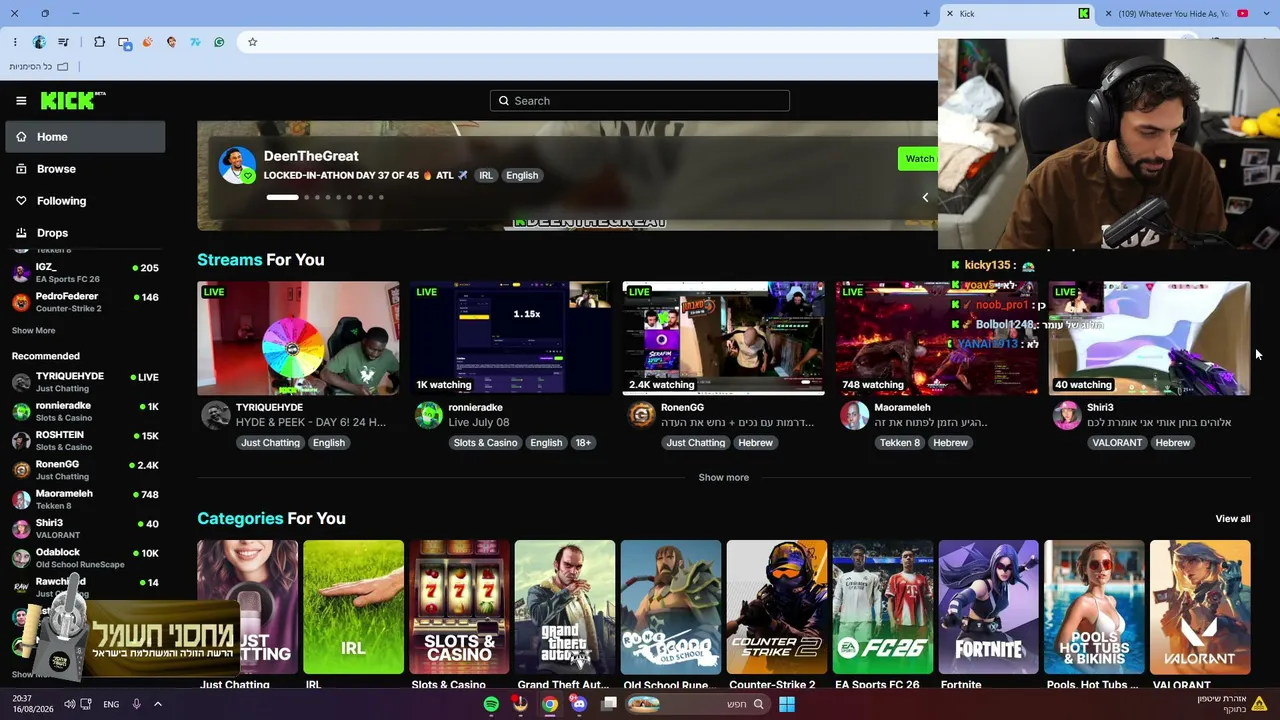The width and height of the screenshot is (1280, 720).
Task: Open the RonenGG stream thumbnail
Action: (x=724, y=338)
